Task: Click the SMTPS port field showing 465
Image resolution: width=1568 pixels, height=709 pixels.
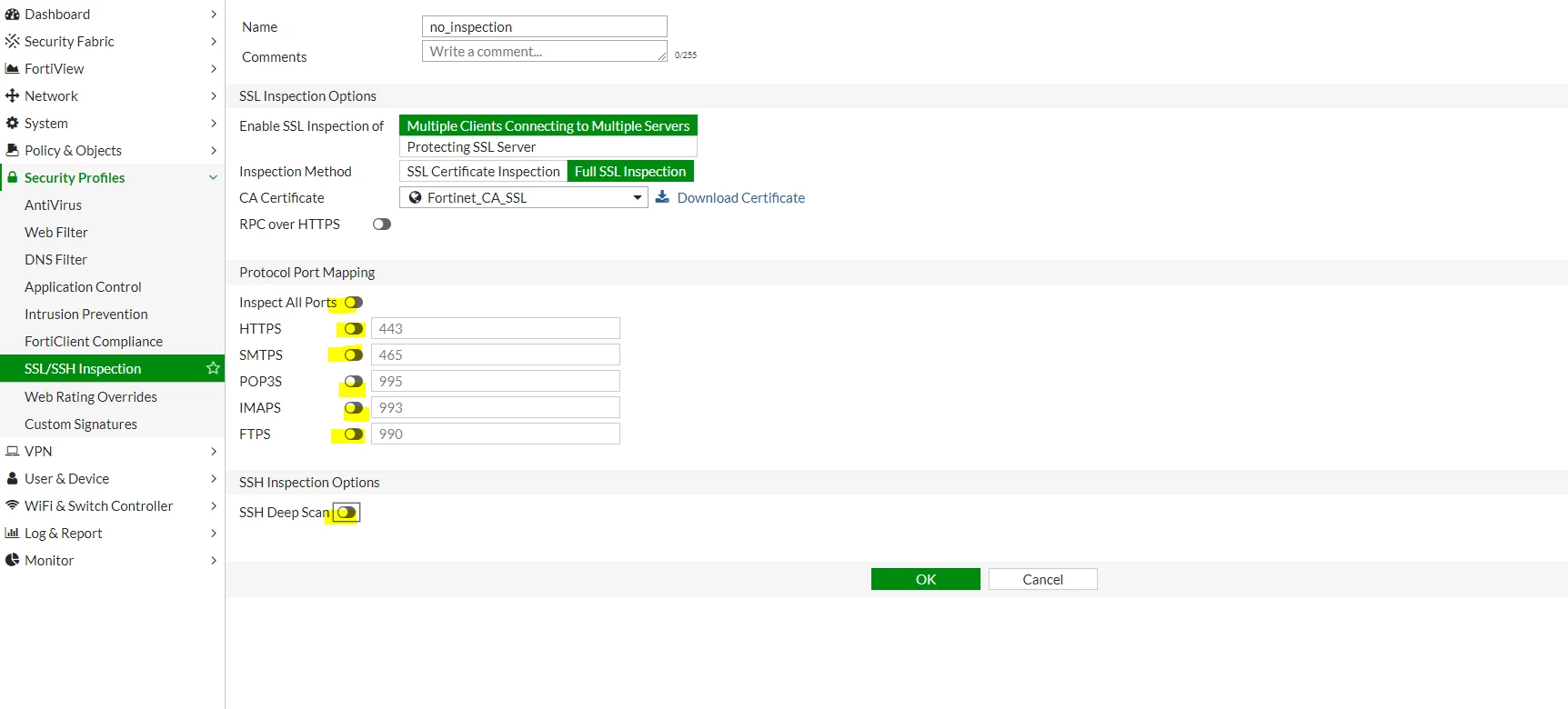Action: click(496, 354)
